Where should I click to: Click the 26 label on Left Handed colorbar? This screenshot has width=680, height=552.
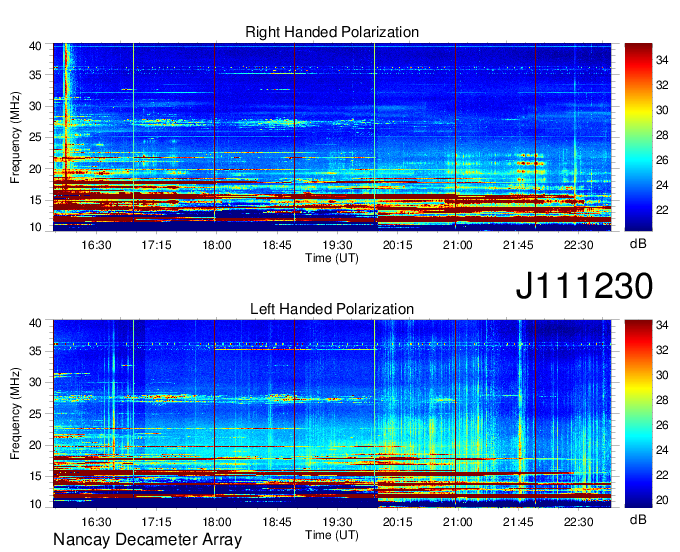pyautogui.click(x=662, y=425)
